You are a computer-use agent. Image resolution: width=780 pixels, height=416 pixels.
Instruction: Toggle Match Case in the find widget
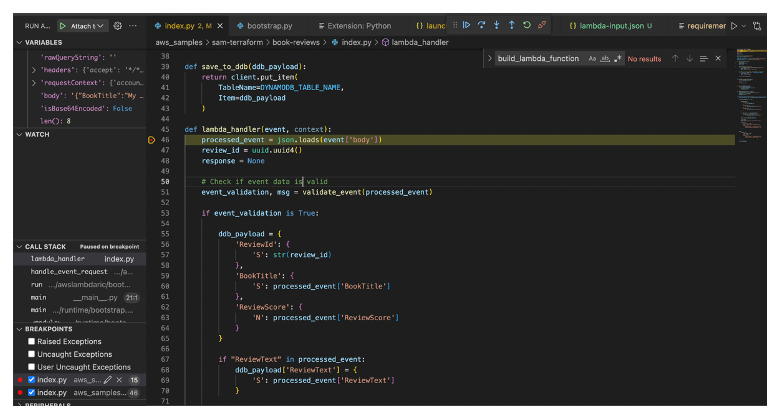(x=592, y=59)
